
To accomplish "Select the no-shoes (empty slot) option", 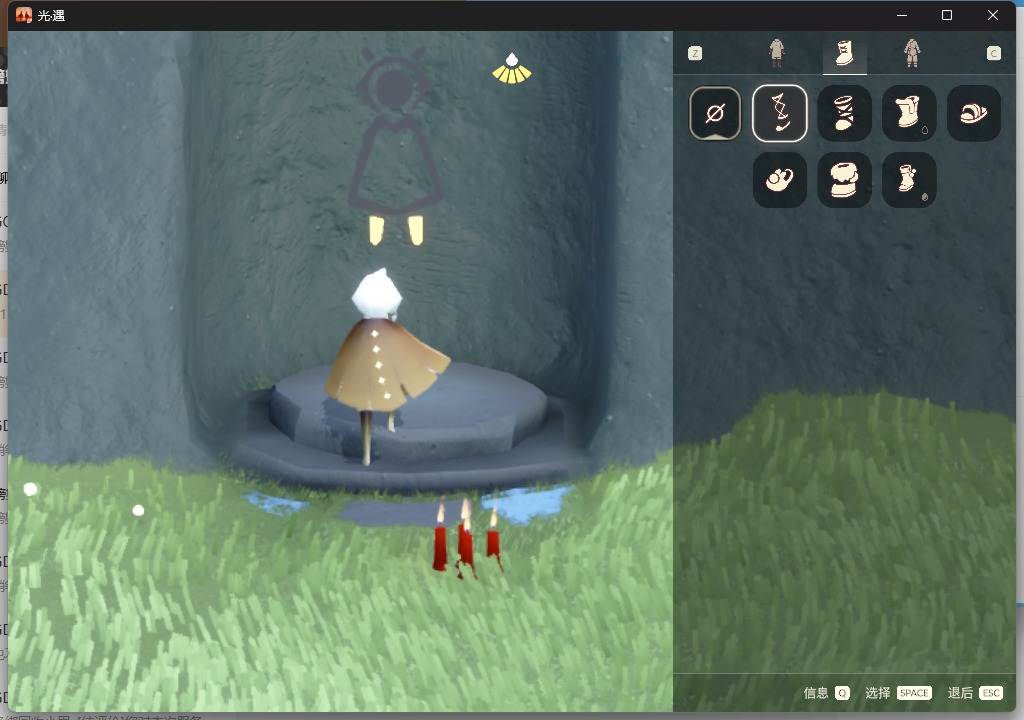I will point(715,113).
